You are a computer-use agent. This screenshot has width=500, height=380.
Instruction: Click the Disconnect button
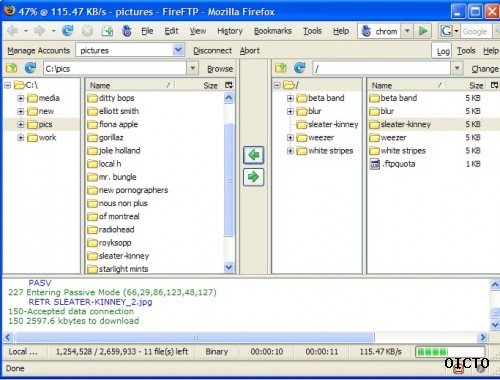click(212, 50)
